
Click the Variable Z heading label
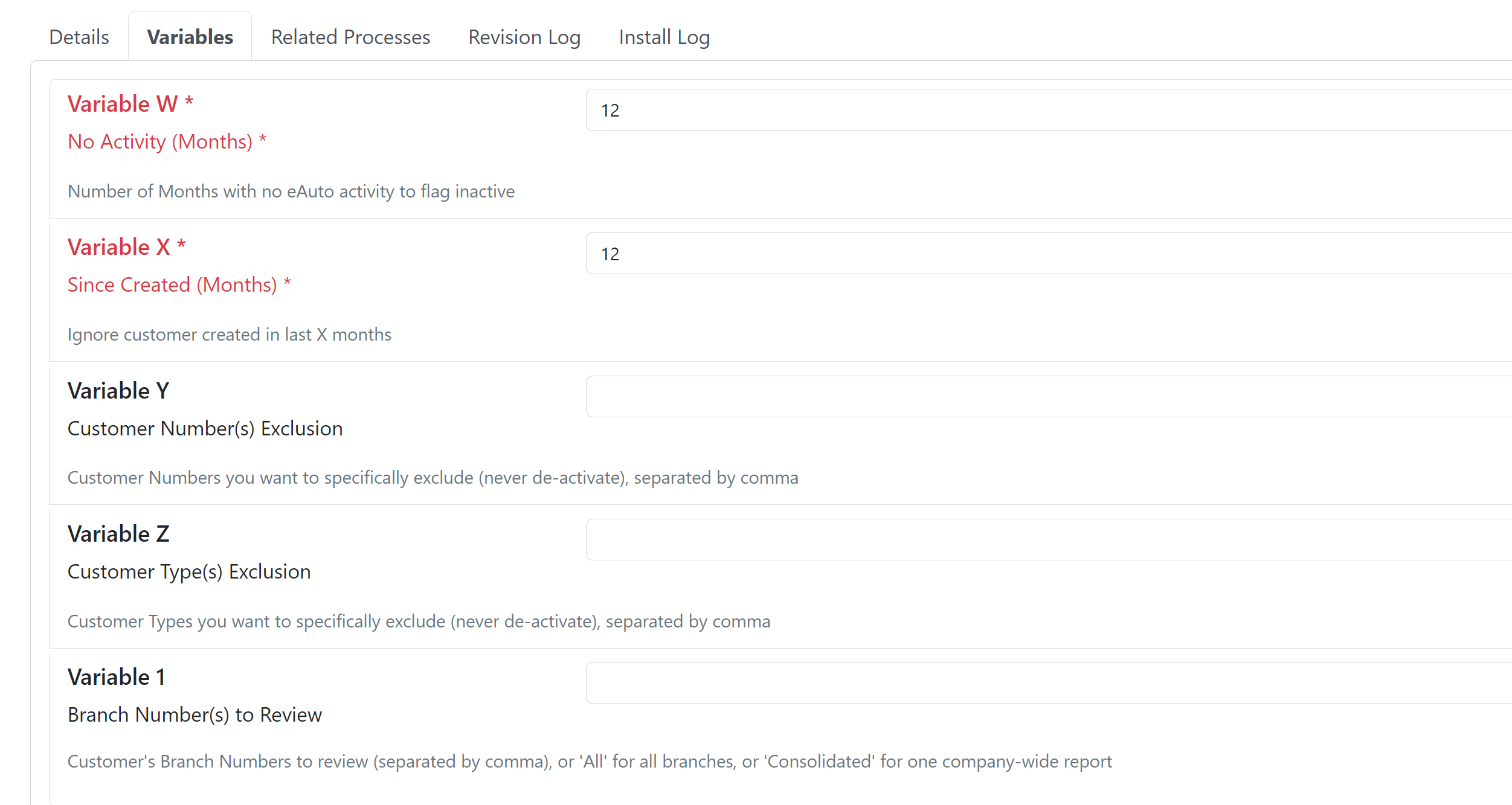point(118,533)
